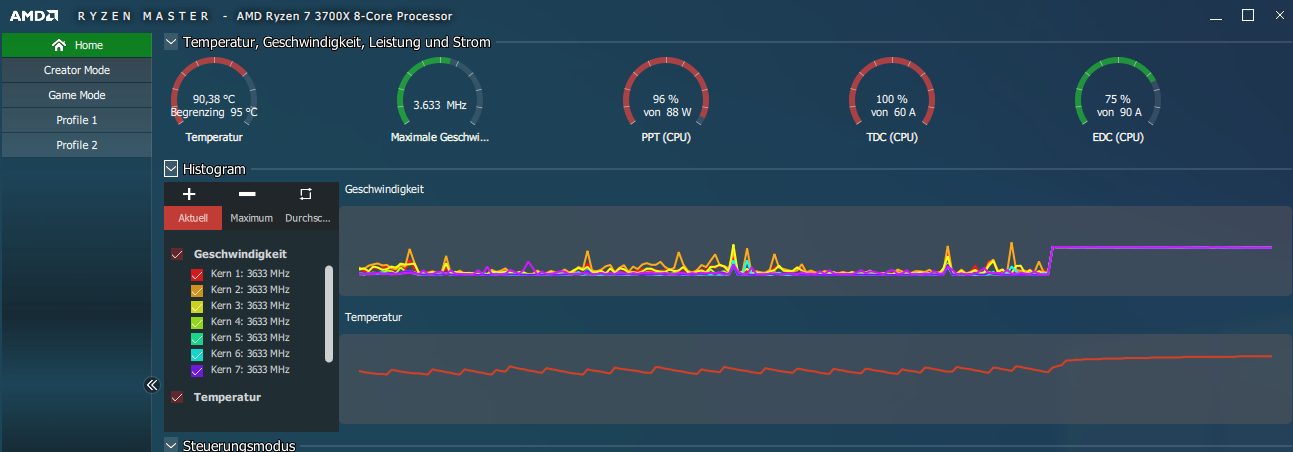Click 'von 88 W' PPT text
This screenshot has height=452, width=1293.
click(x=666, y=112)
